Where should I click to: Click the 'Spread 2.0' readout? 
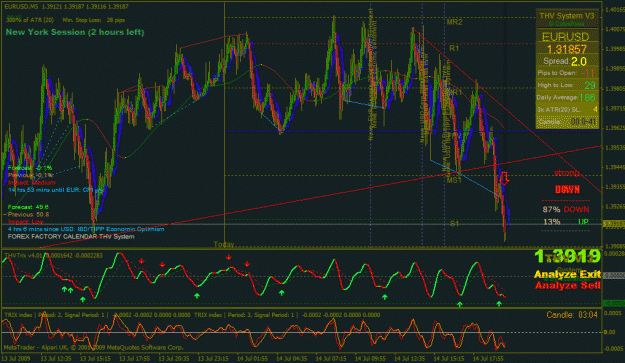(564, 61)
